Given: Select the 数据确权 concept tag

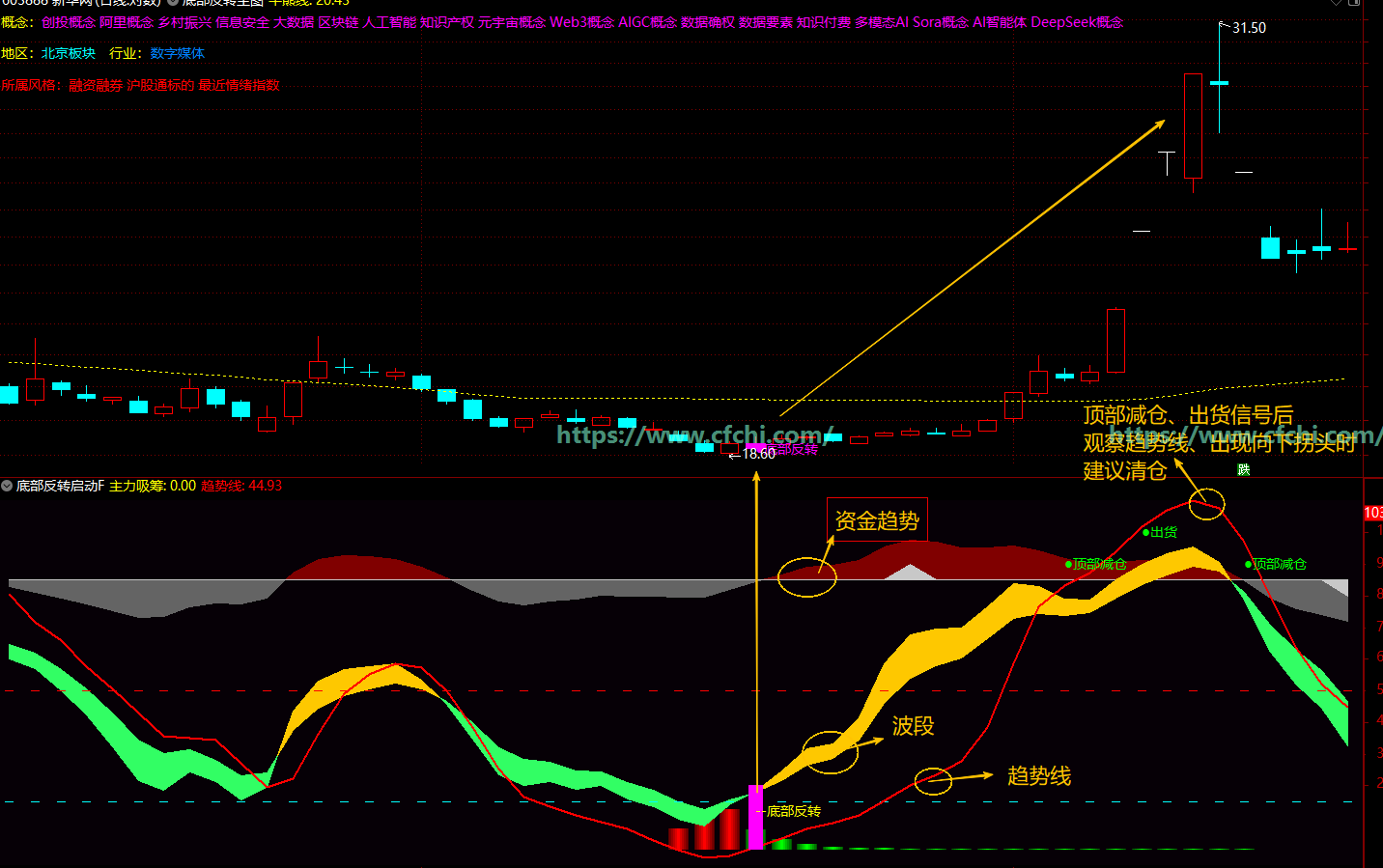Looking at the screenshot, I should 708,22.
